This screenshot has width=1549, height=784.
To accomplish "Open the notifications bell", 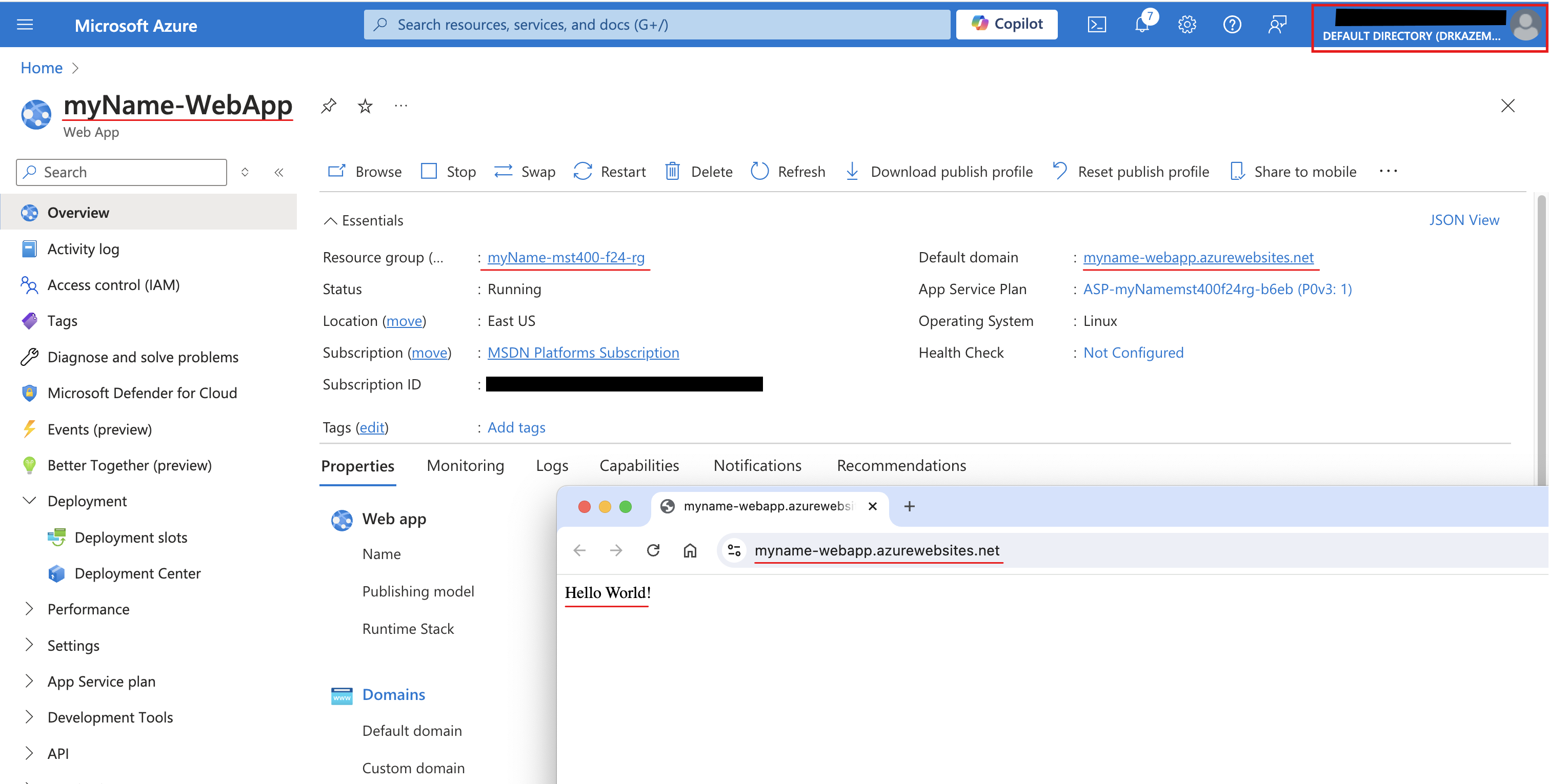I will pos(1142,25).
